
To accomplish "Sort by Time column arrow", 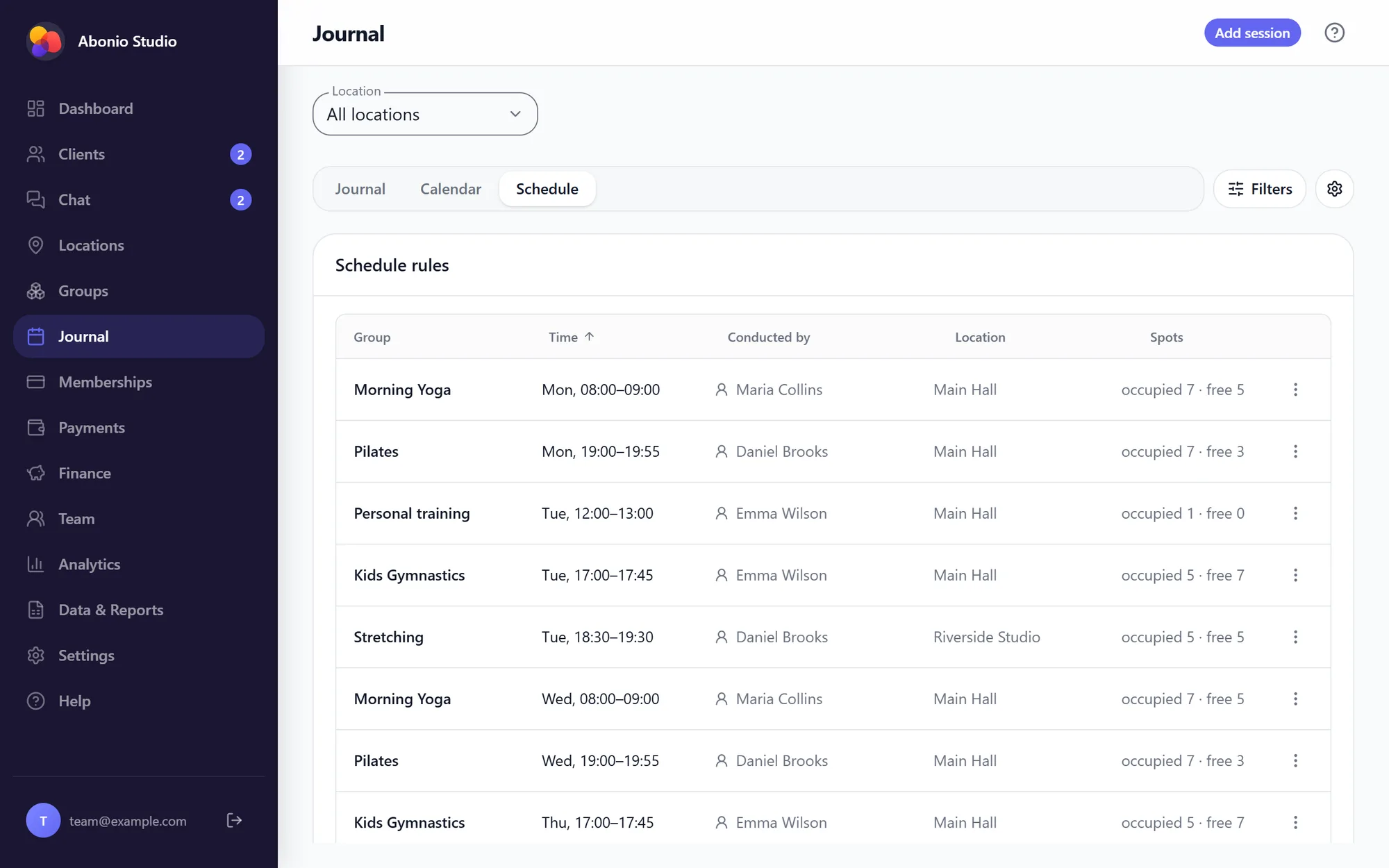I will [589, 337].
